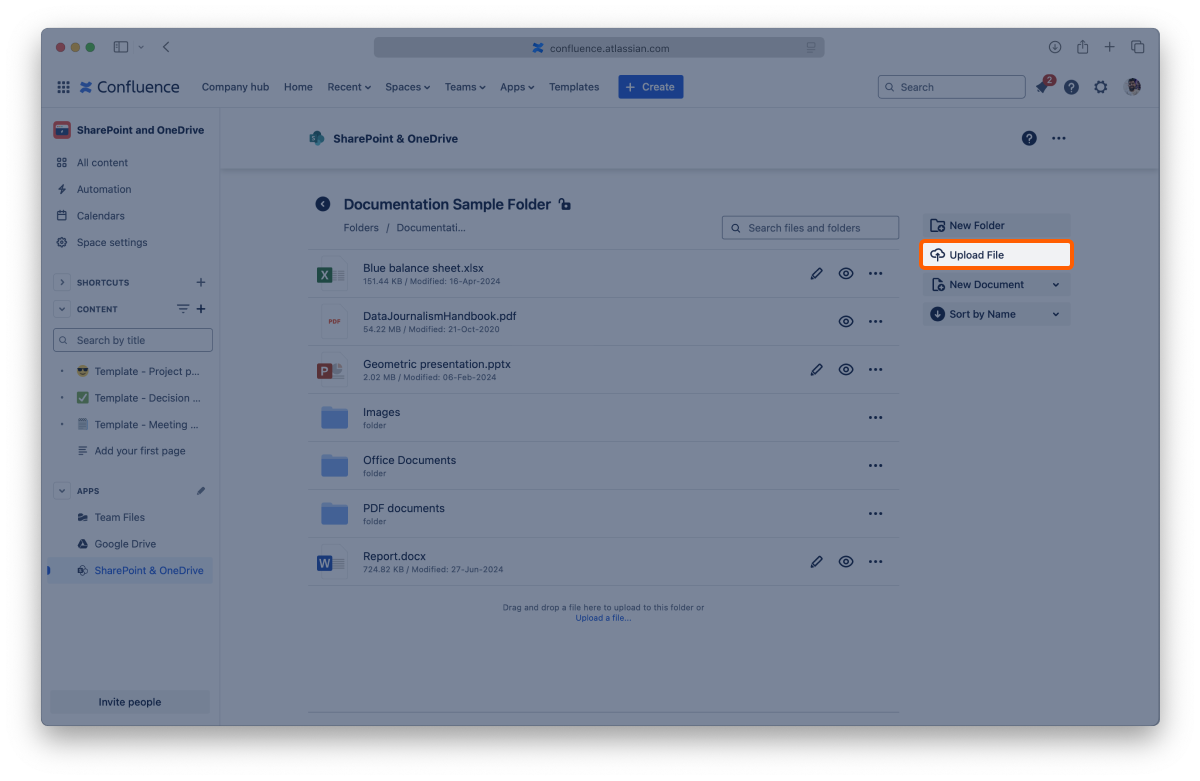The height and width of the screenshot is (781, 1200).
Task: Click the back arrow beside Documentation Sample Folder
Action: 323,204
